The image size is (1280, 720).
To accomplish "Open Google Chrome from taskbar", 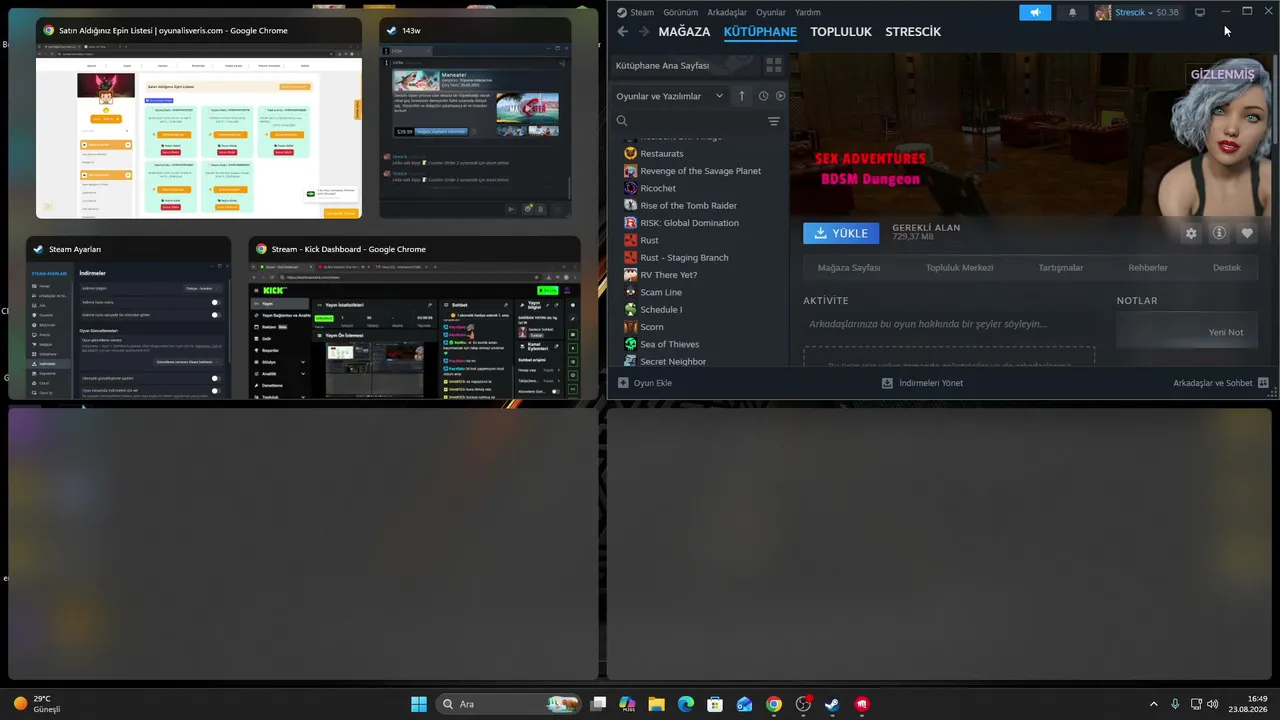I will pos(774,704).
